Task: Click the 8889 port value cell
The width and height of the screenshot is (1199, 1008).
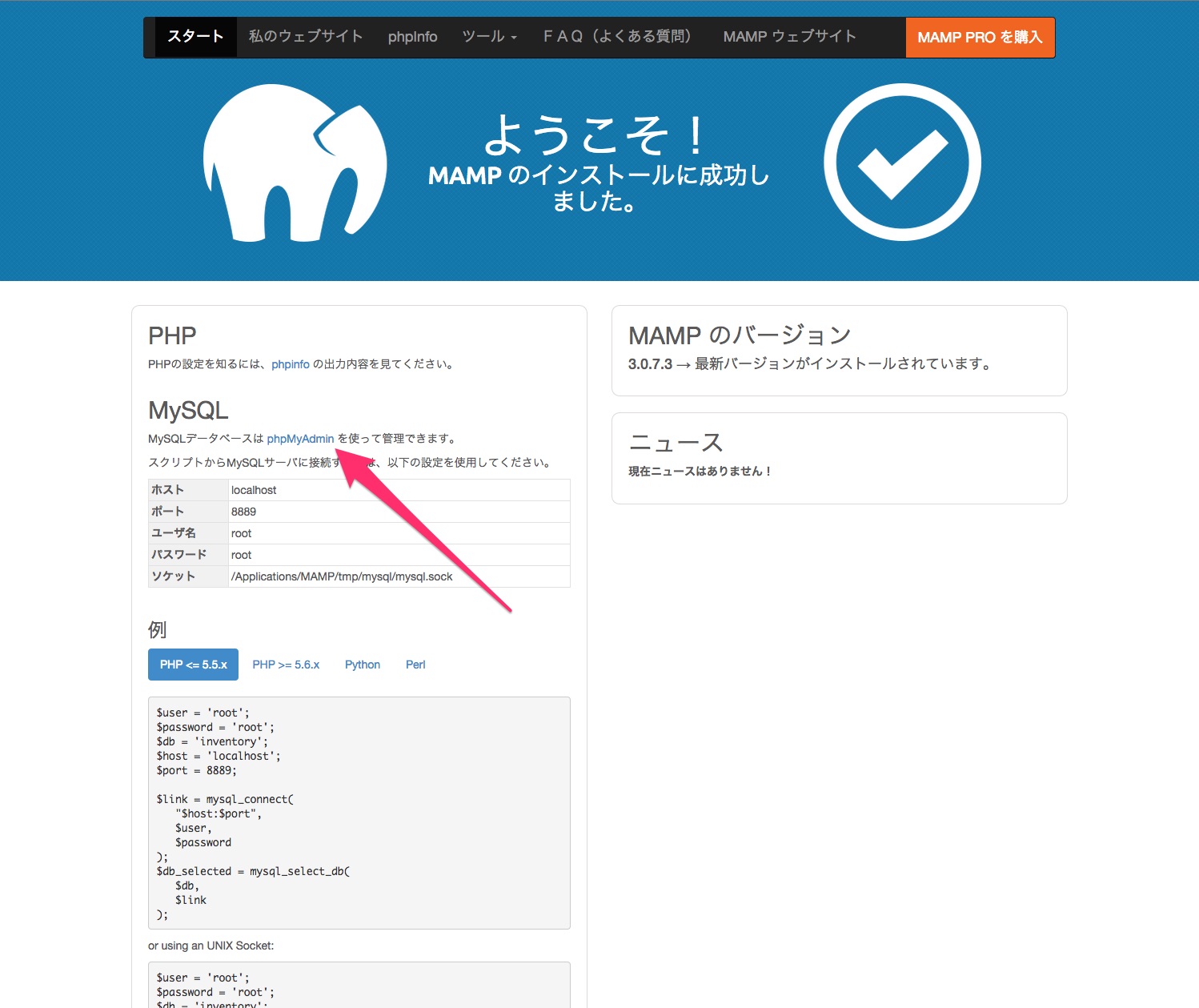Action: pos(399,512)
